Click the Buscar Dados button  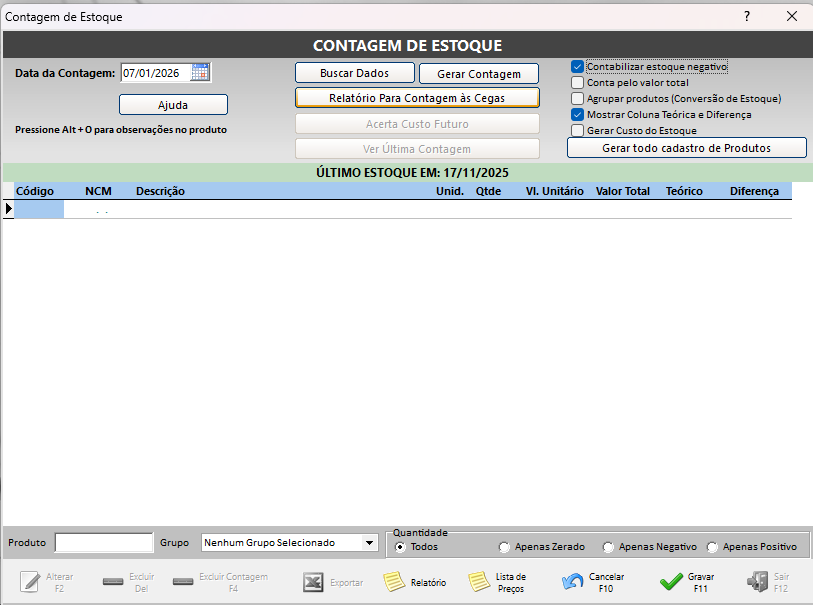pos(354,73)
